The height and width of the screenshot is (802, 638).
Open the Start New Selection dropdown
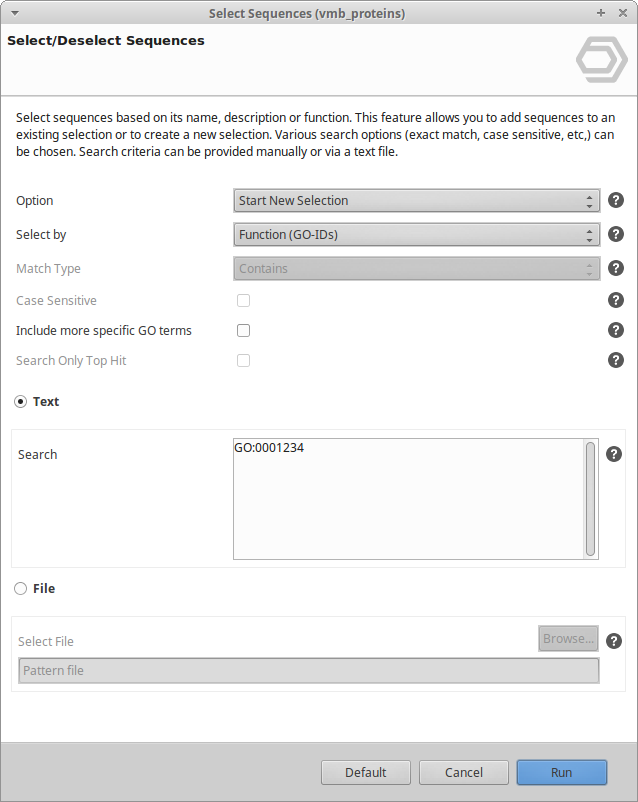pos(416,201)
